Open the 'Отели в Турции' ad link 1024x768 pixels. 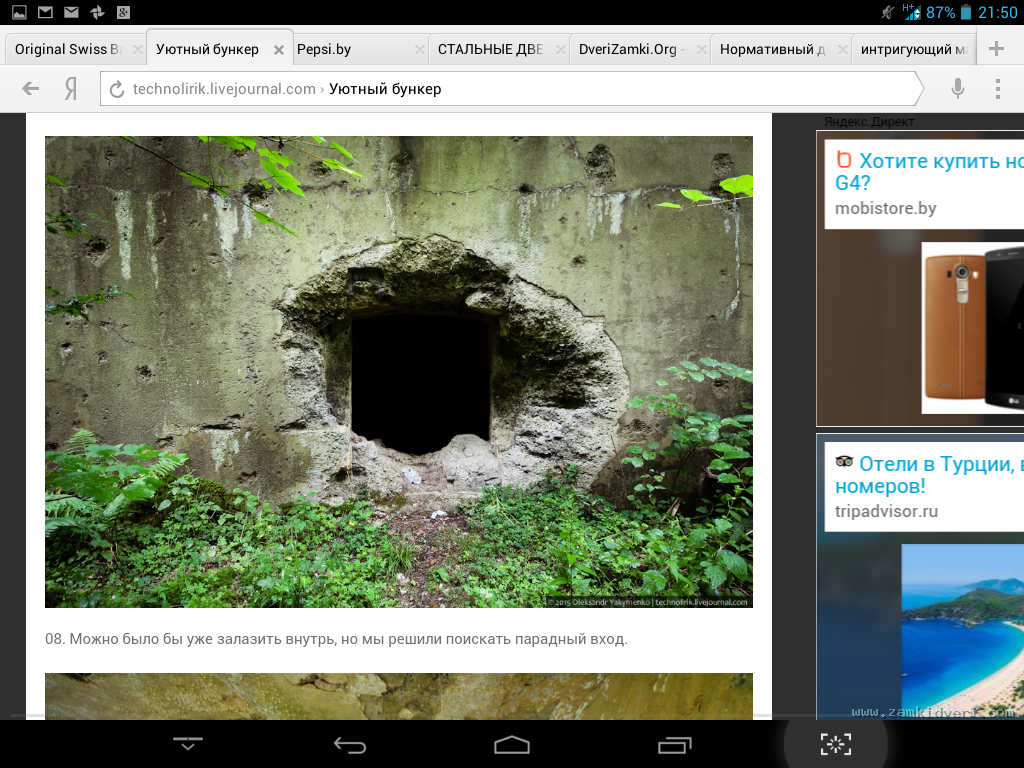pyautogui.click(x=929, y=475)
